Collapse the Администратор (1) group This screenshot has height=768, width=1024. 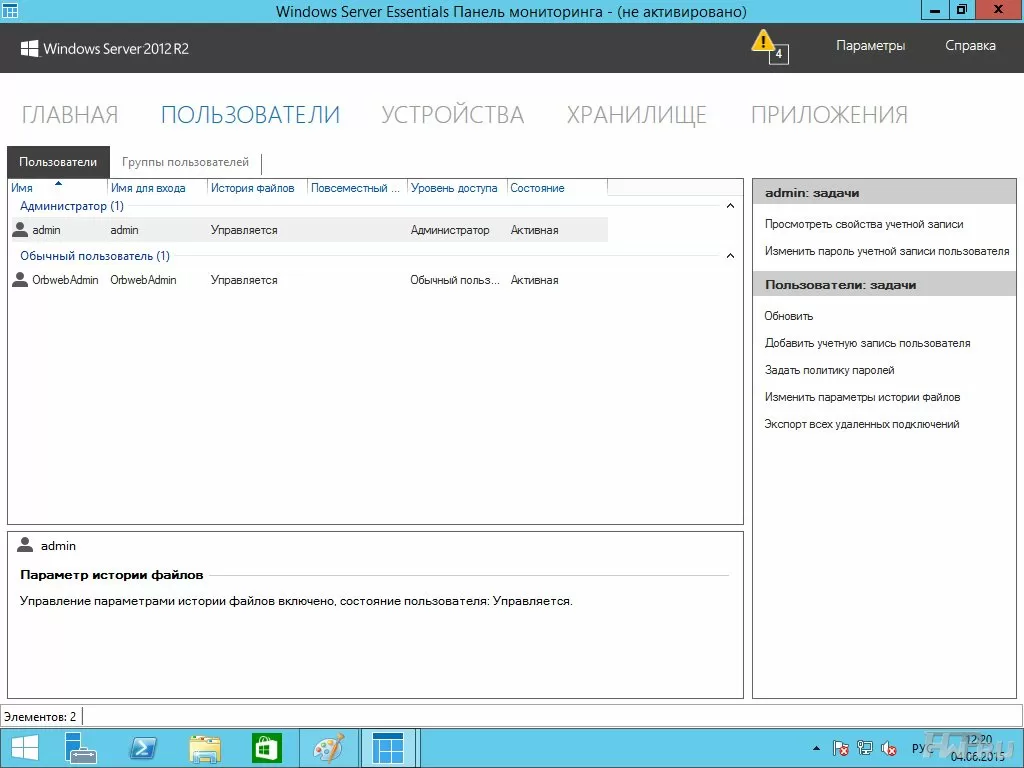click(729, 206)
